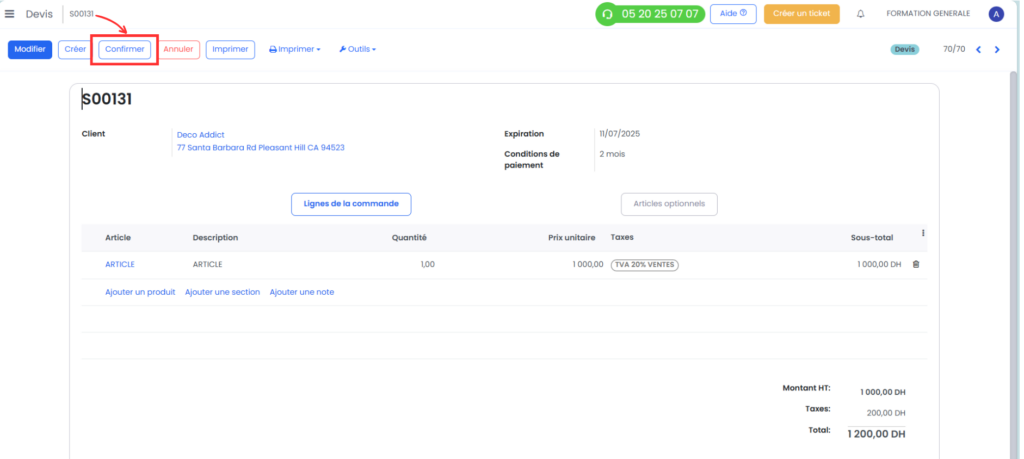Go to next record arrow
Image resolution: width=1024 pixels, height=459 pixels.
(997, 50)
